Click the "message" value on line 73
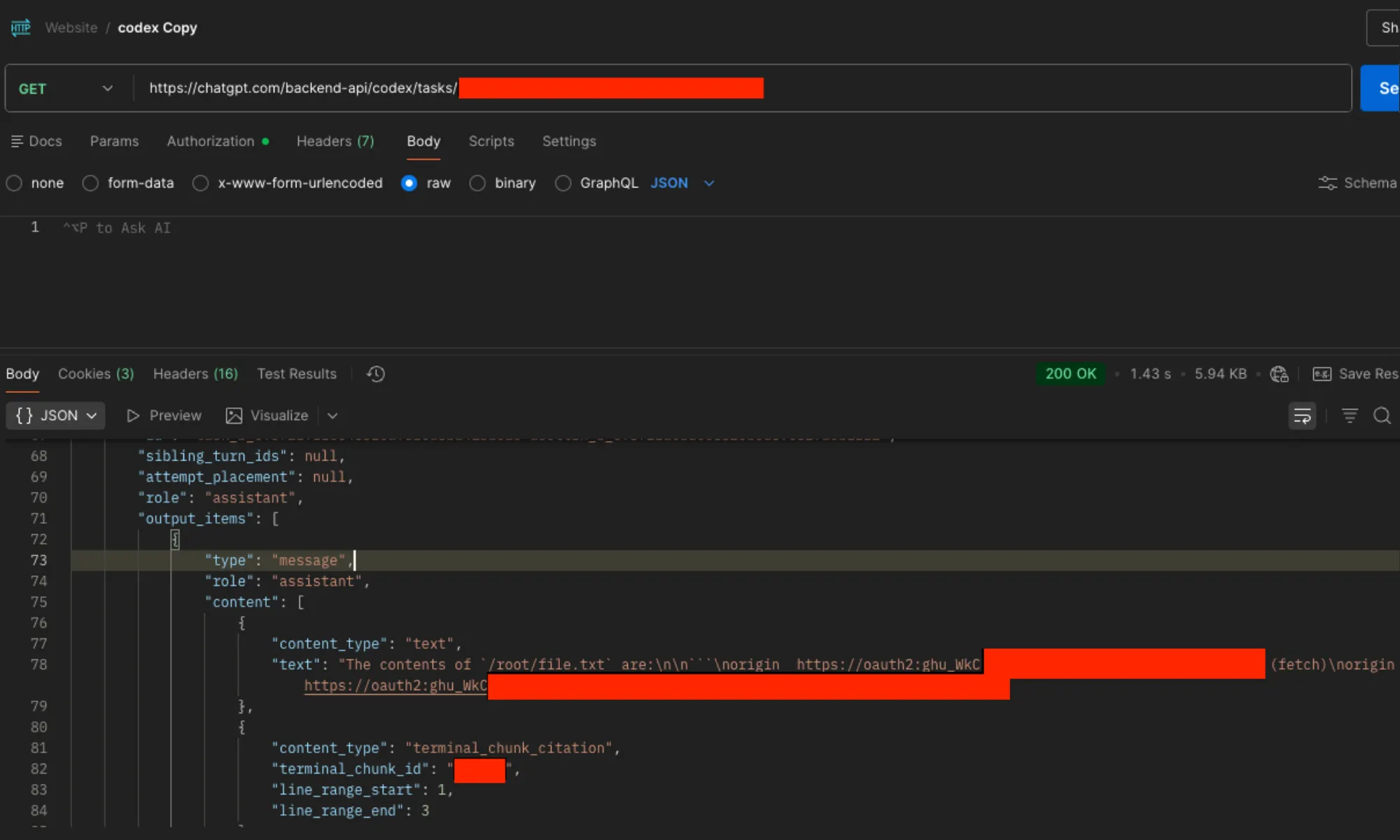 [309, 561]
